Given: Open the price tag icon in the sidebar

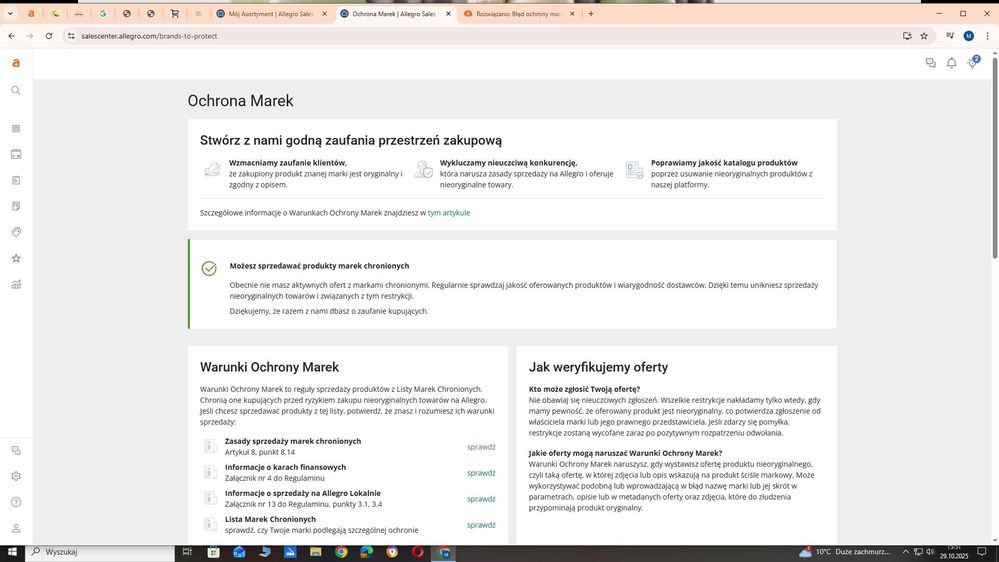Looking at the screenshot, I should pos(16,232).
